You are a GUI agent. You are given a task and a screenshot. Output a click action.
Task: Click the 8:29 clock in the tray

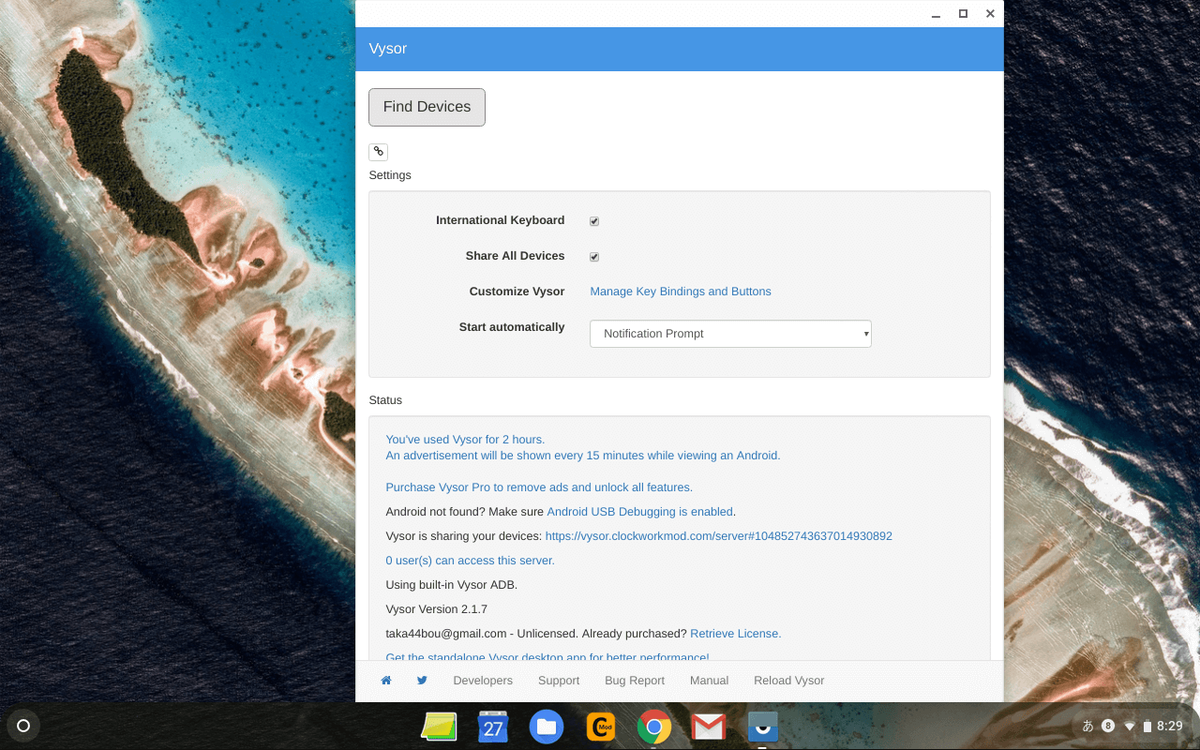tap(1169, 726)
